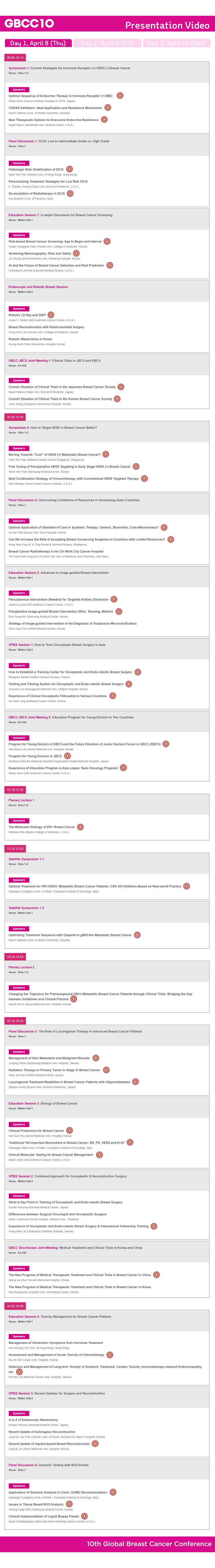Play the Robotic LD flap and DIEP video

point(51,315)
